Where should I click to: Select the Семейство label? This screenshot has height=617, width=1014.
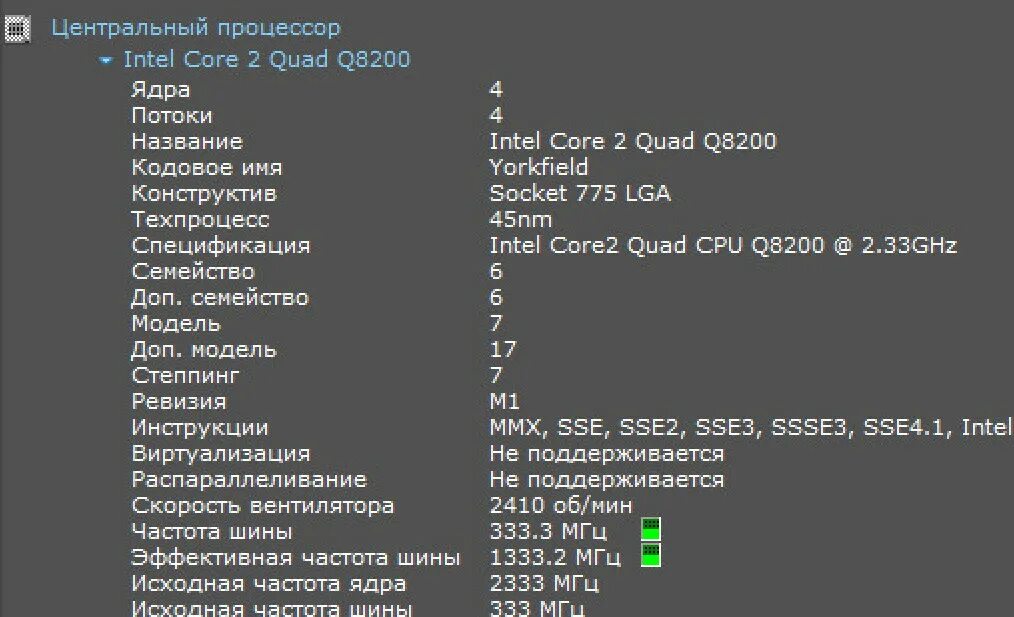(193, 272)
